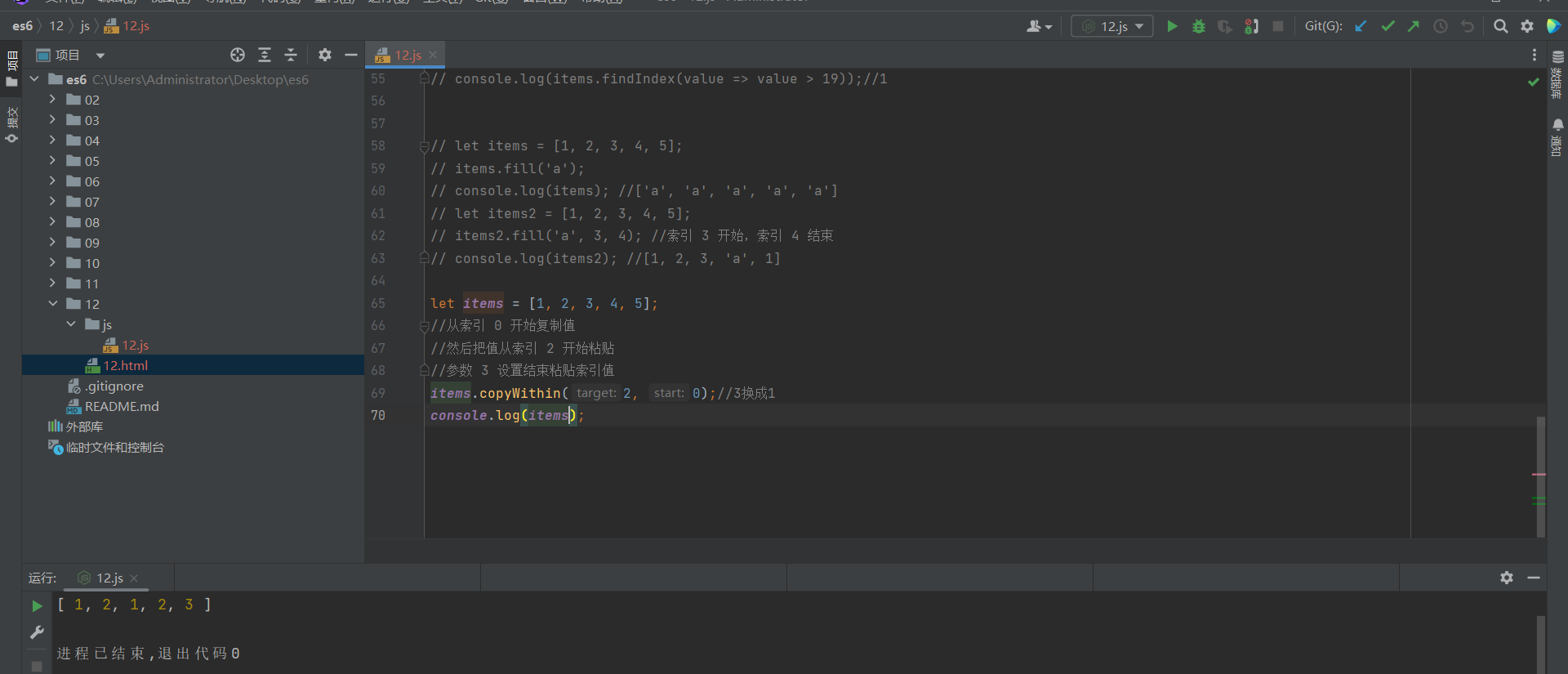Click the colorful plugin icon at top right
The width and height of the screenshot is (1568, 674).
(x=1553, y=26)
